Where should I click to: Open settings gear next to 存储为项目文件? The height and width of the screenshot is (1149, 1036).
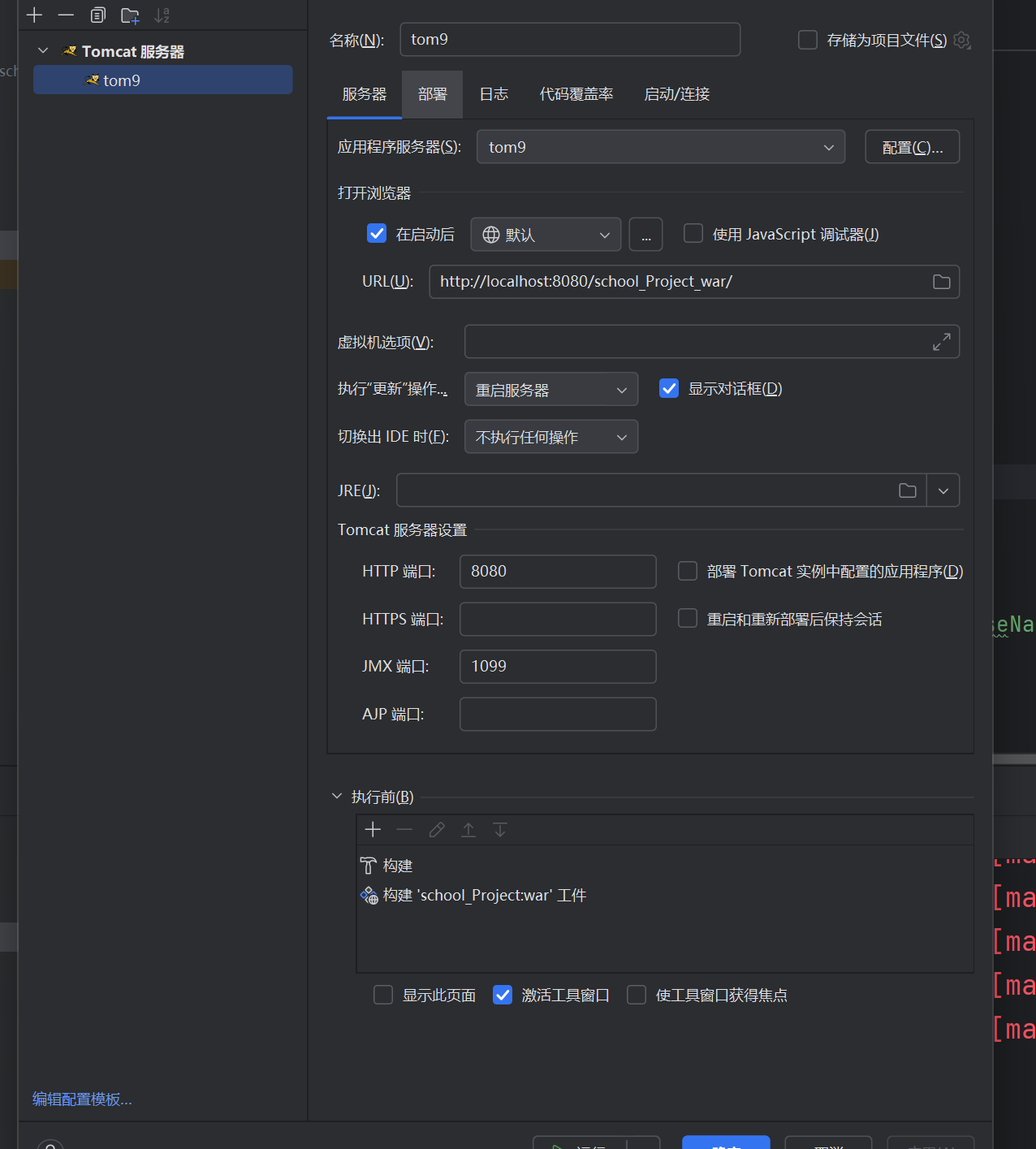[x=962, y=40]
